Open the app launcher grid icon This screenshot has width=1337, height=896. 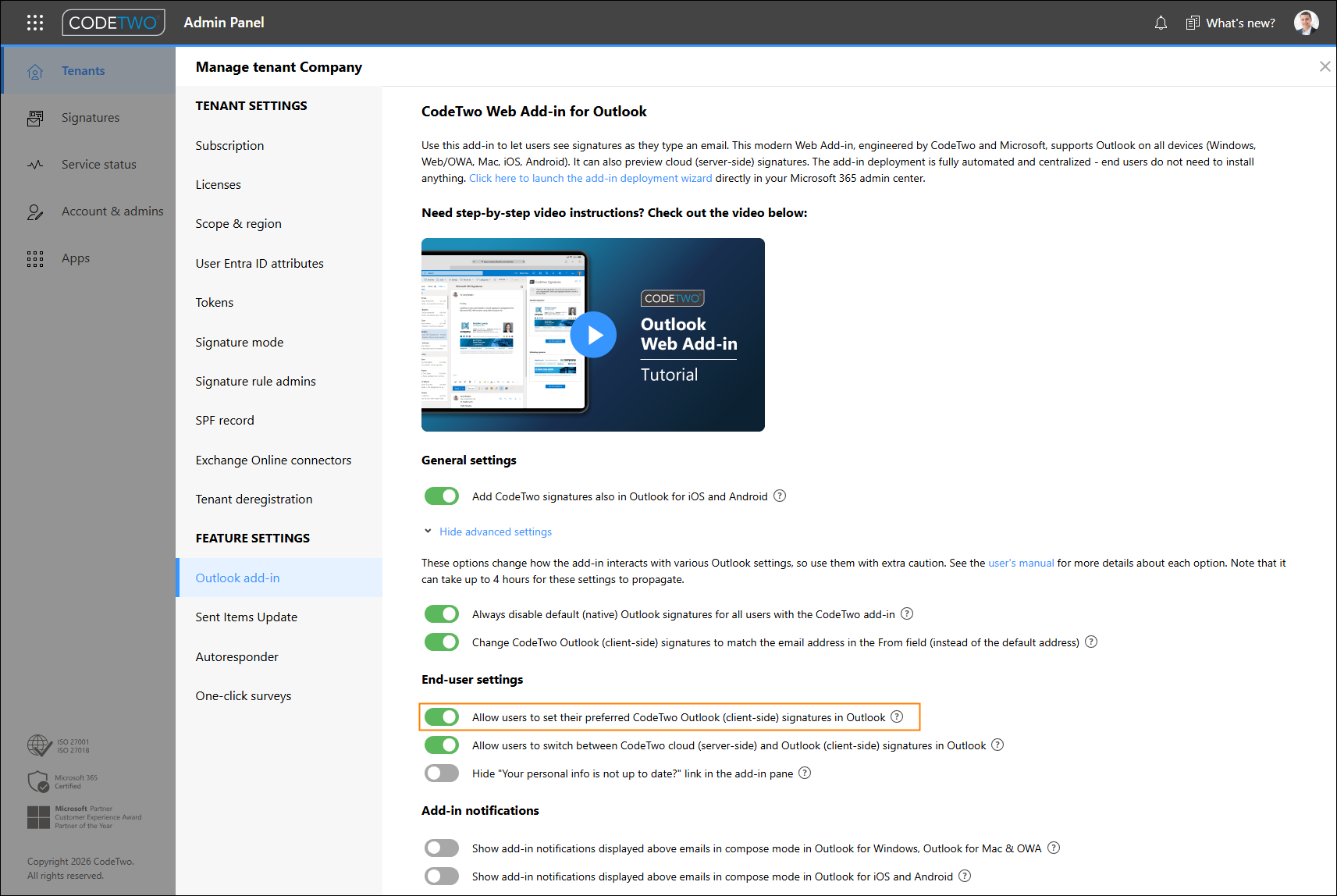[35, 23]
